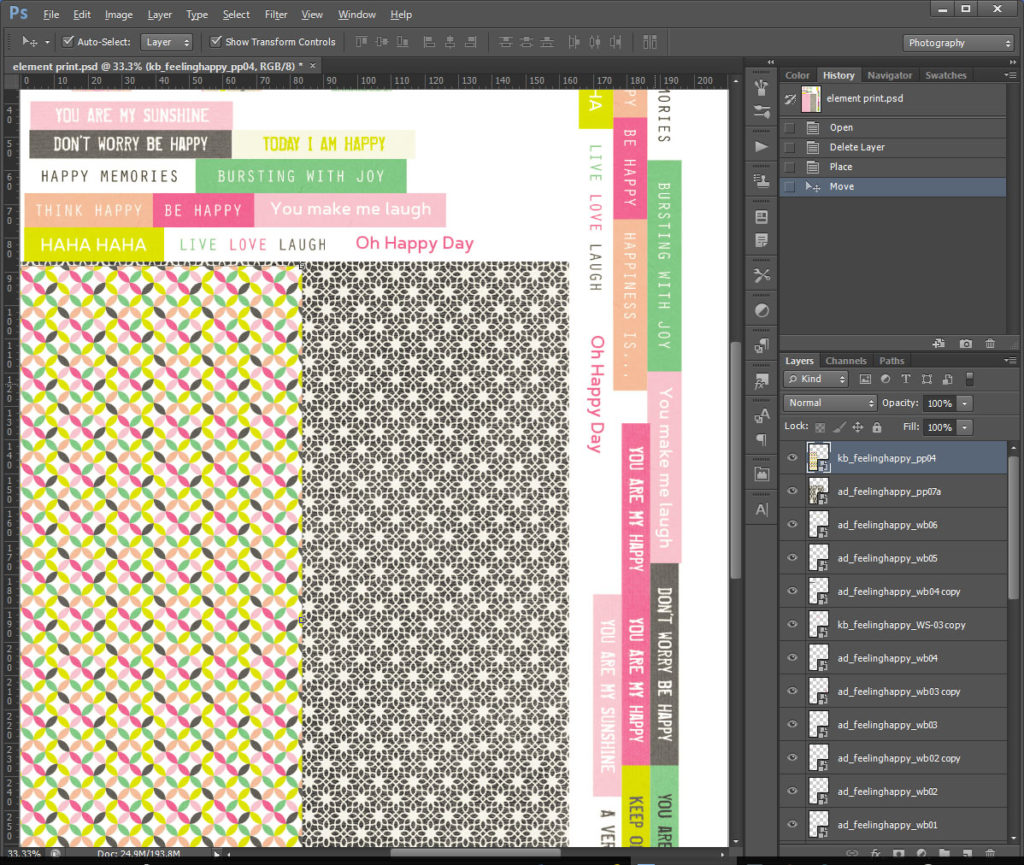Click the lock position icon in Layers
This screenshot has height=865, width=1024.
click(858, 427)
